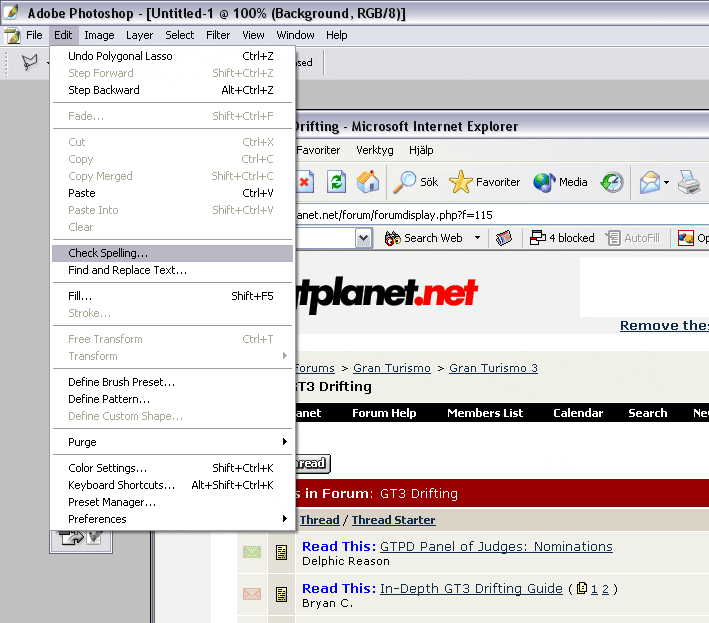Open the Search Web dropdown arrow
The height and width of the screenshot is (623, 709).
click(x=477, y=237)
